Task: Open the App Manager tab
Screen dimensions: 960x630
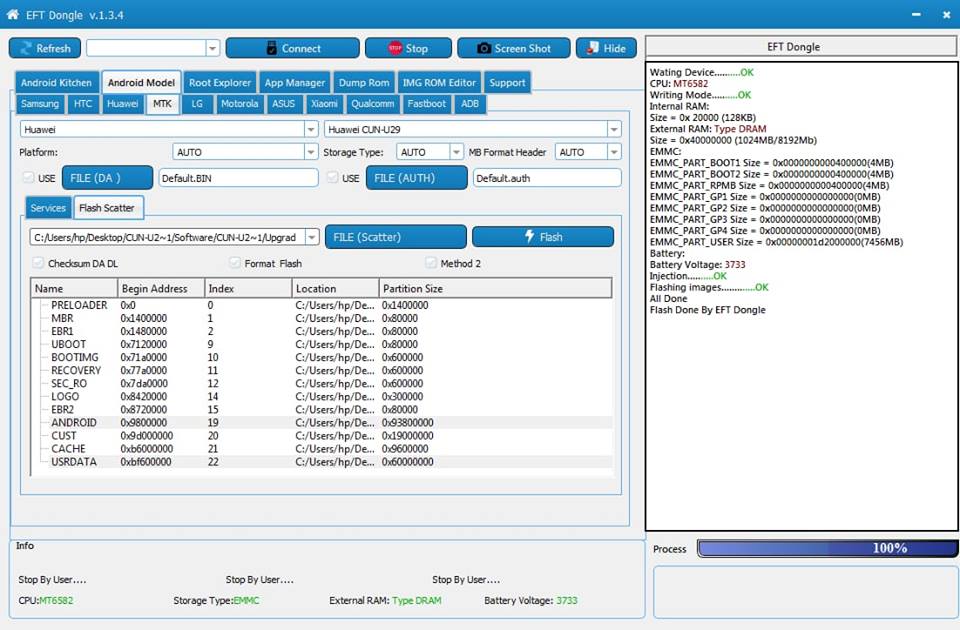Action: click(294, 83)
